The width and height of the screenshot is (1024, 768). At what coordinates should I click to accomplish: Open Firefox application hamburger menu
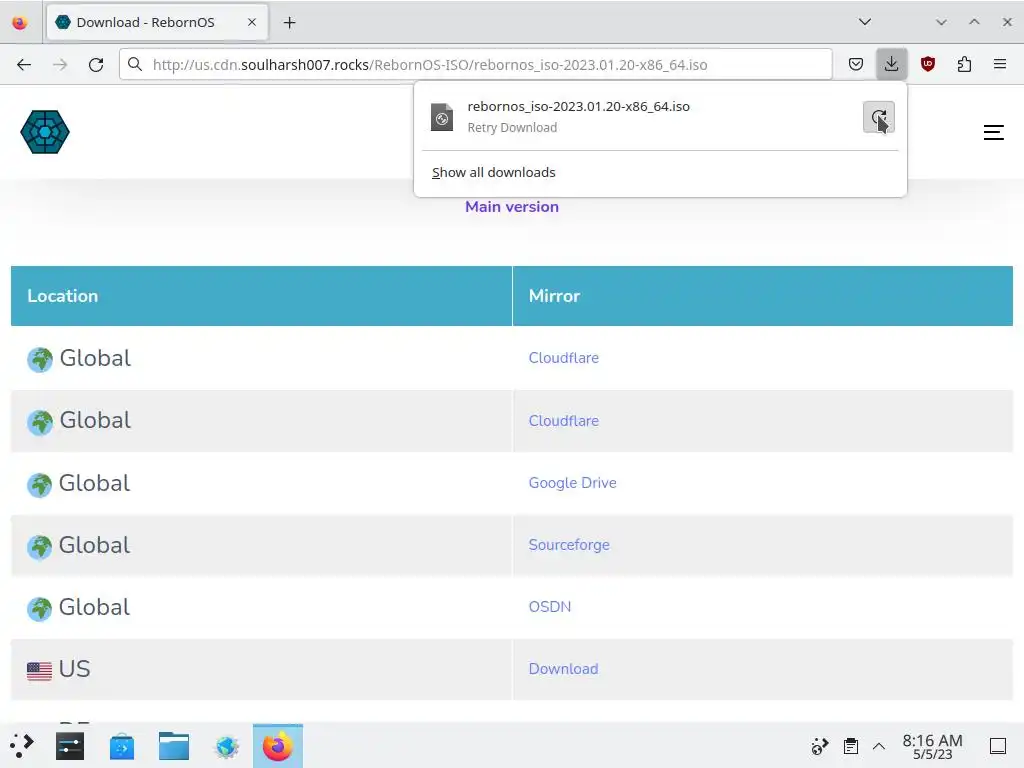tap(1000, 64)
